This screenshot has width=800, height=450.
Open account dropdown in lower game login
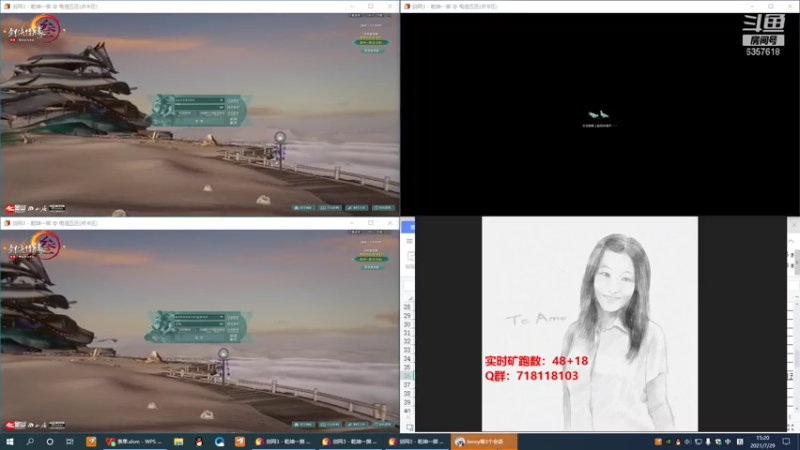[221, 317]
